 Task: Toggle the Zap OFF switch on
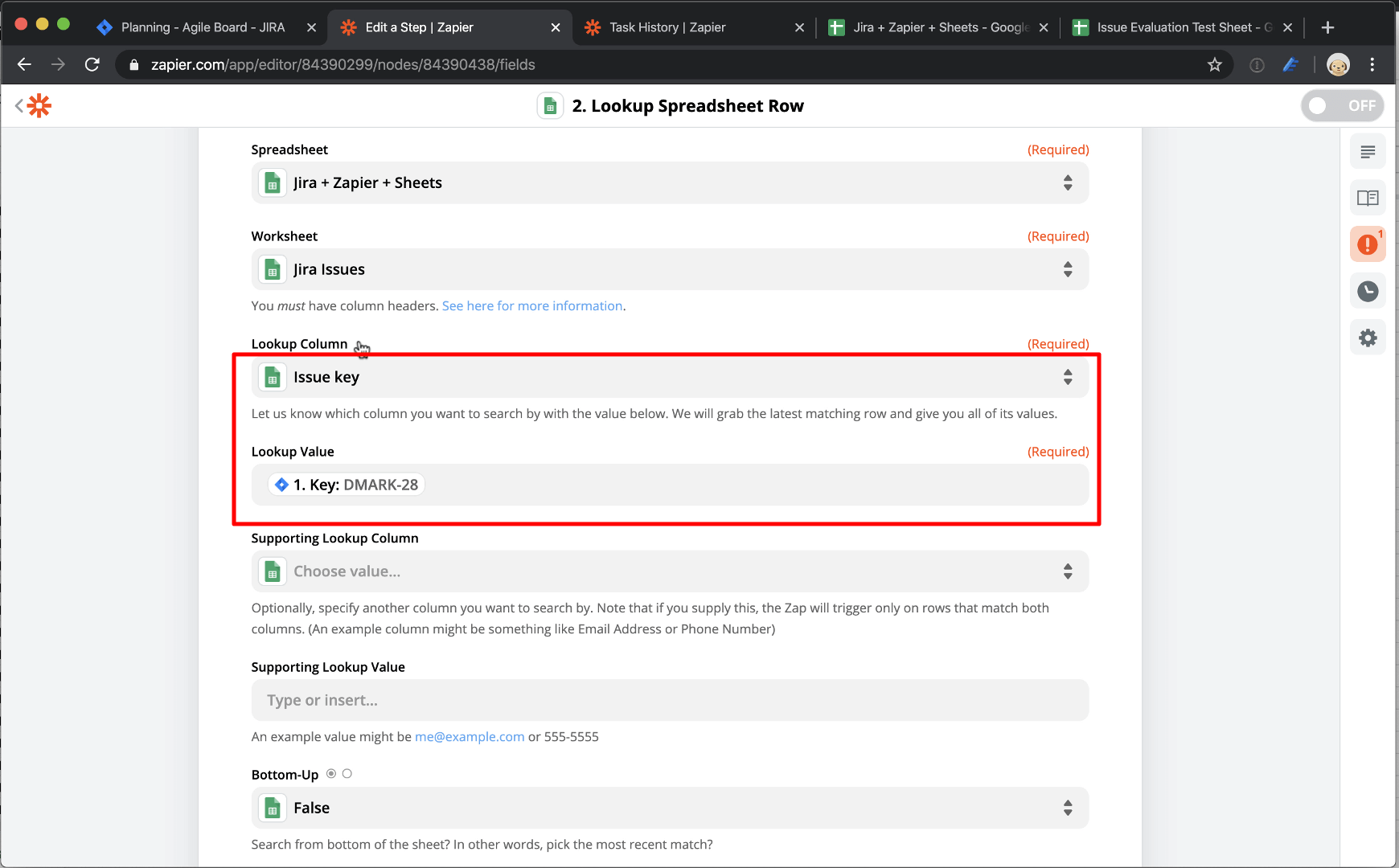(1342, 105)
